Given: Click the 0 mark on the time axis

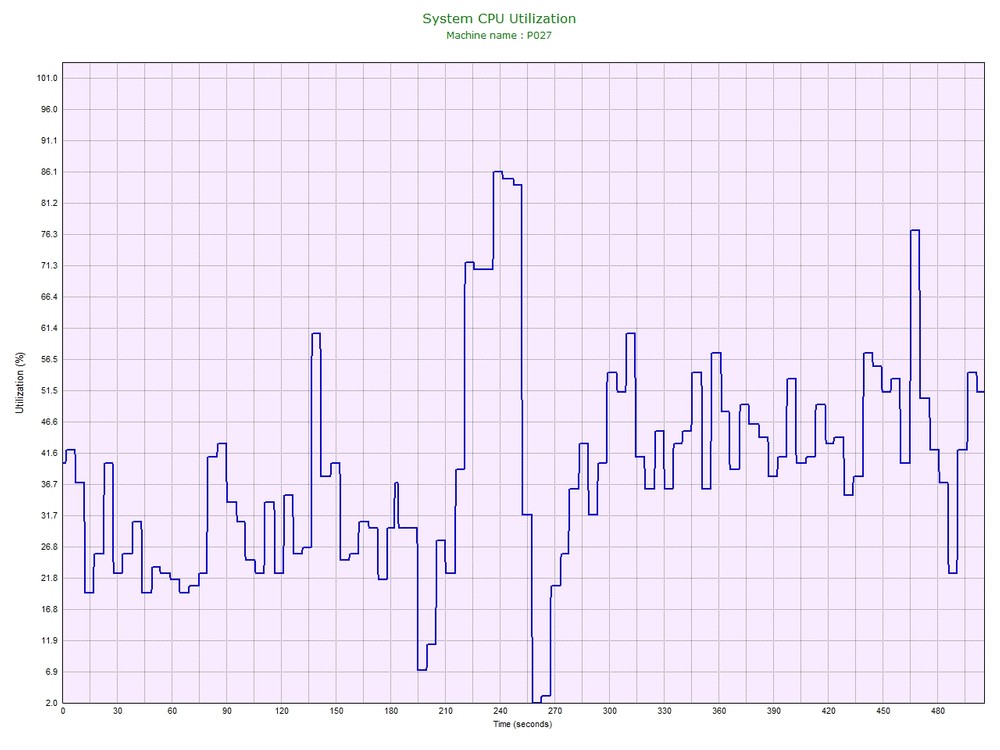Looking at the screenshot, I should pos(63,711).
